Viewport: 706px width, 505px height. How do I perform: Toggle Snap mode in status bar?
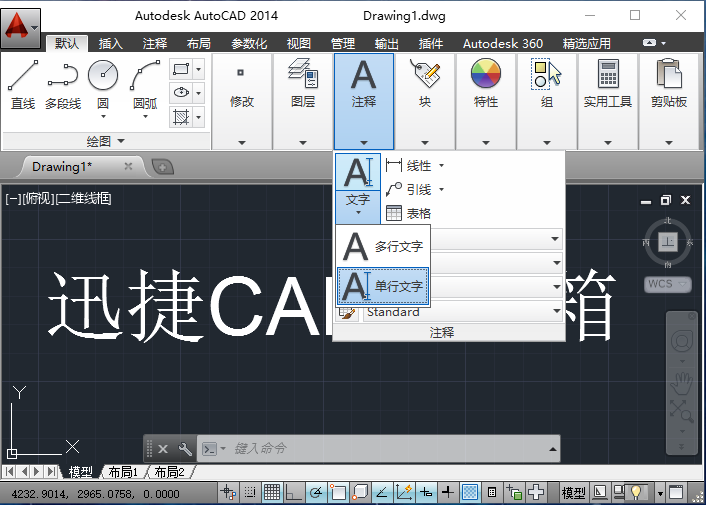[250, 492]
